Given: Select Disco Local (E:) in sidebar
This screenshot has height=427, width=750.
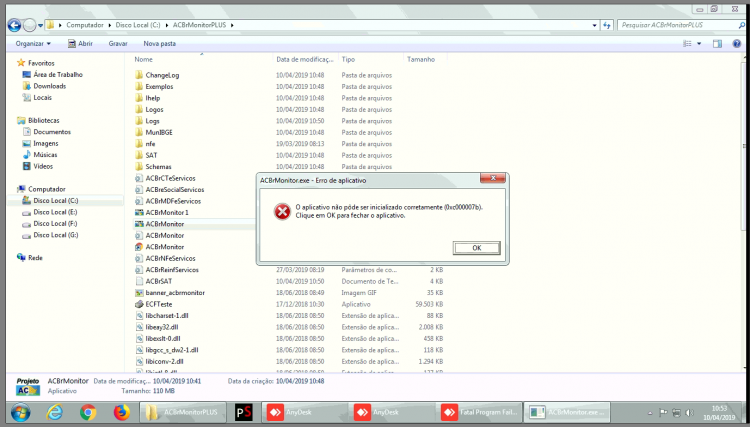Looking at the screenshot, I should (55, 212).
